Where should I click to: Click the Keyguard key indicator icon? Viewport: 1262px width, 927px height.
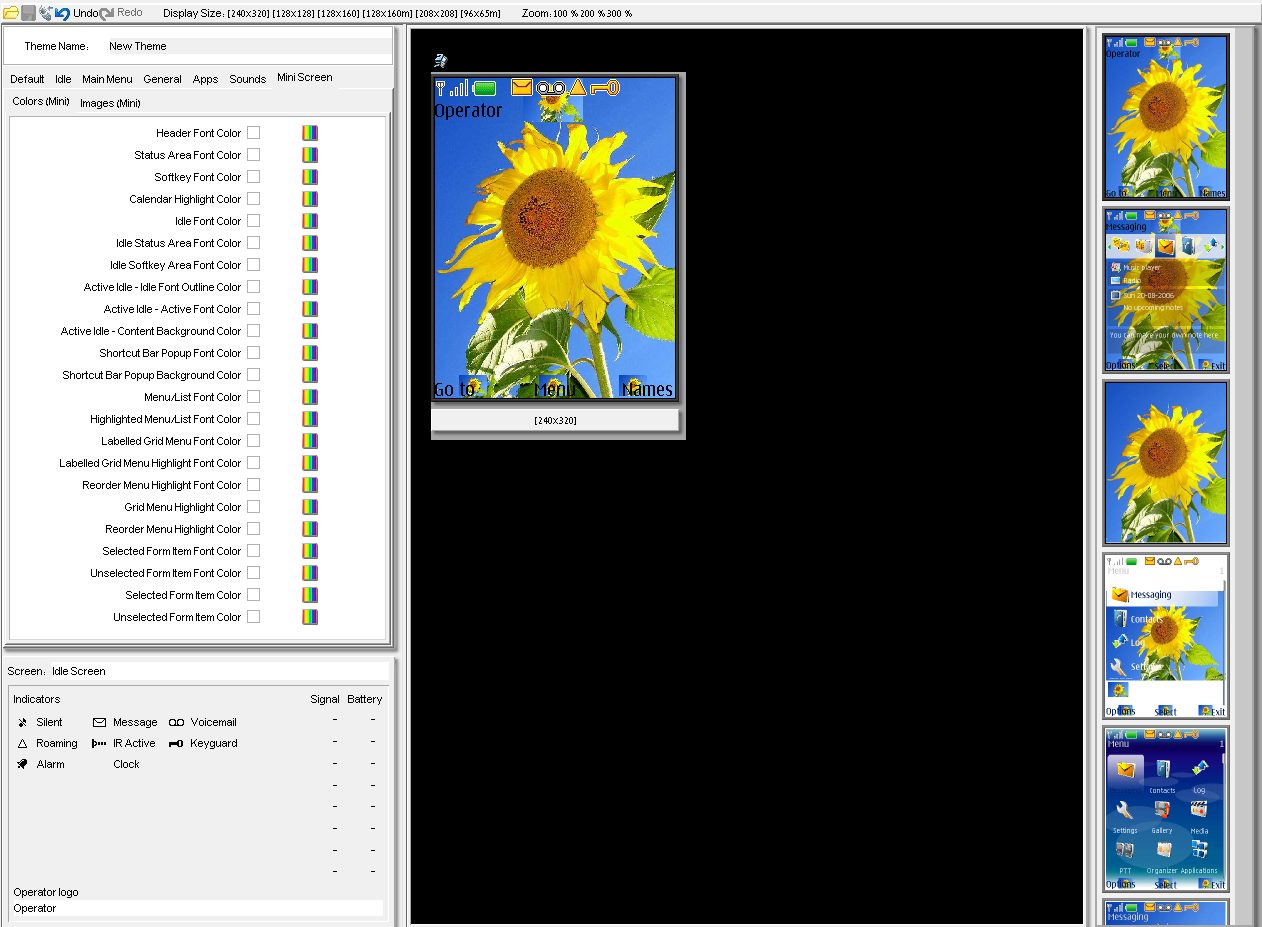pyautogui.click(x=176, y=743)
